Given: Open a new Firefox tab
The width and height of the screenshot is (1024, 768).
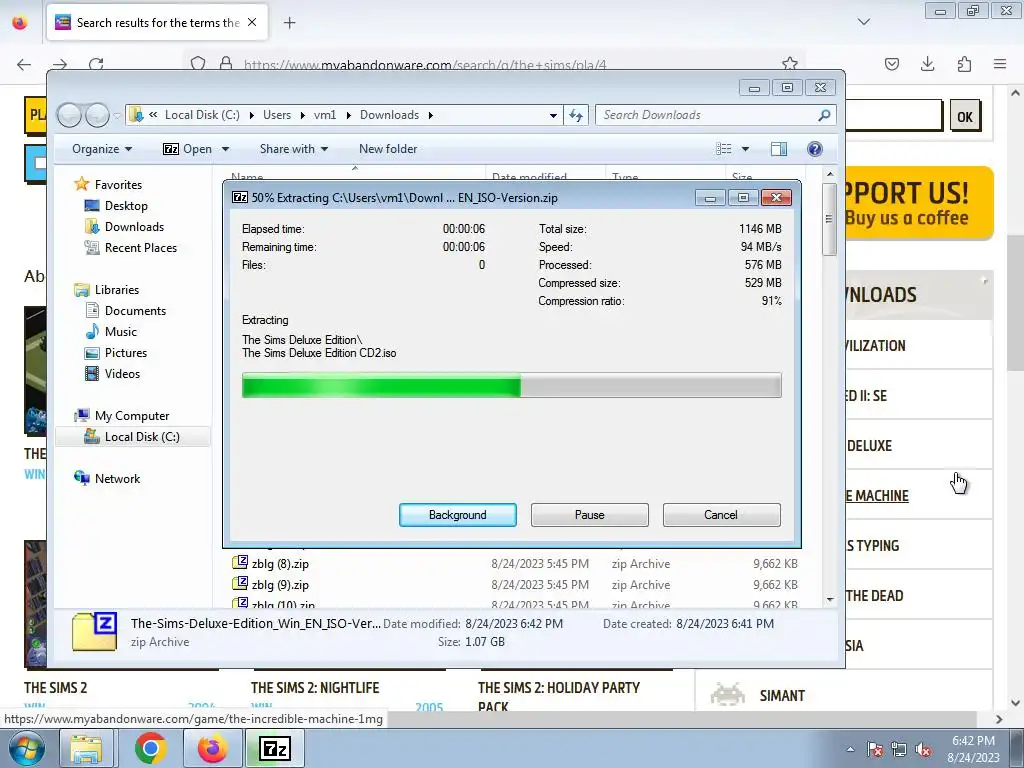Looking at the screenshot, I should tap(289, 23).
